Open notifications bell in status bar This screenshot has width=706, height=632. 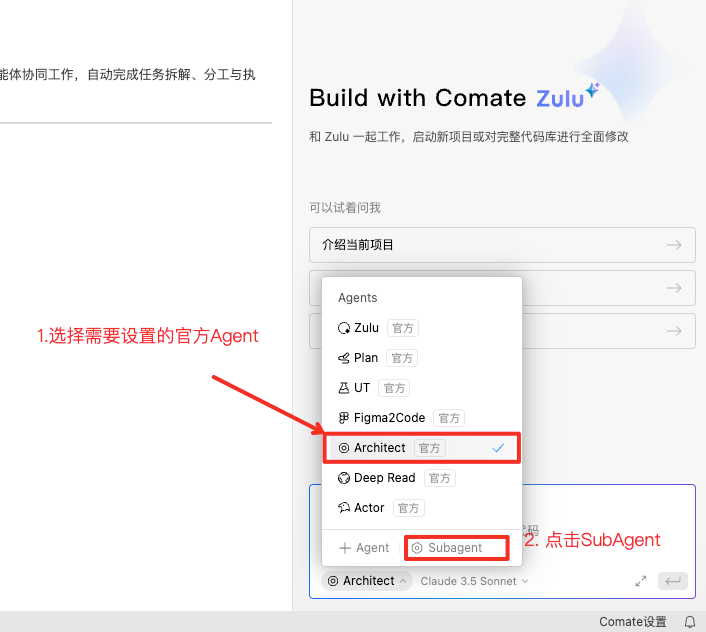pos(688,622)
